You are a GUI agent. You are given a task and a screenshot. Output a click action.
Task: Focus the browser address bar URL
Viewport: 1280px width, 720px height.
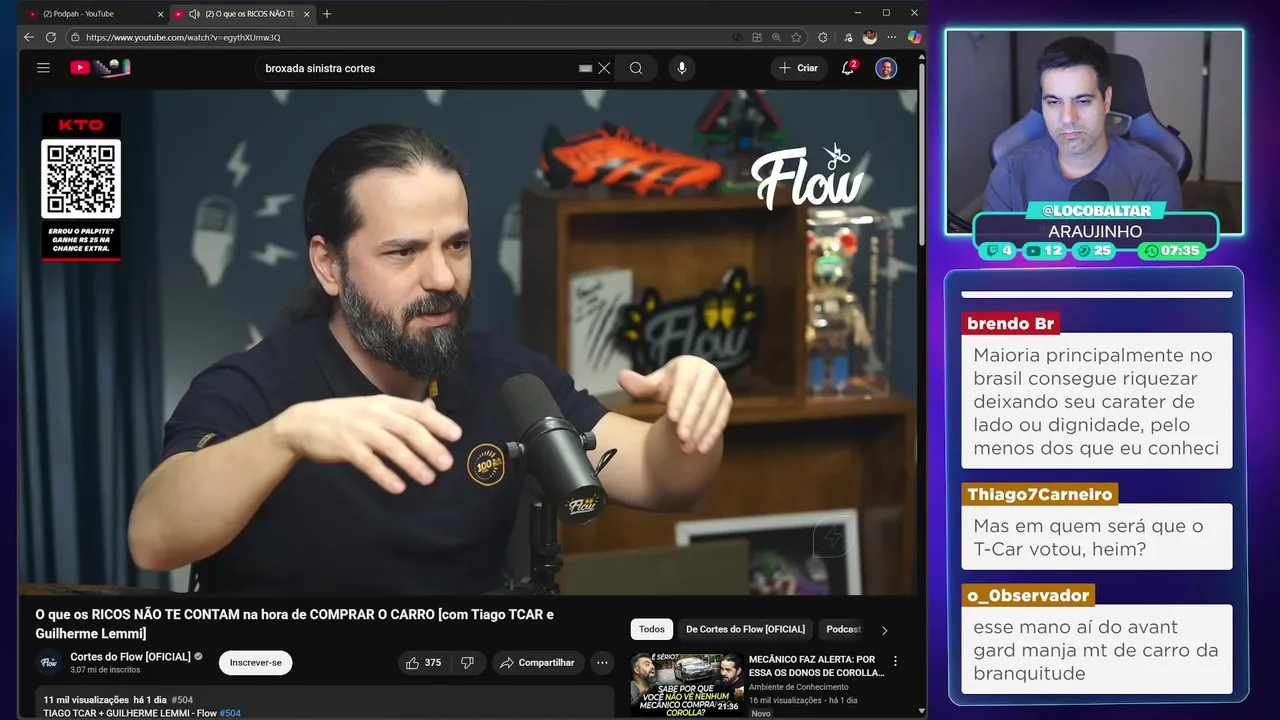pos(183,37)
